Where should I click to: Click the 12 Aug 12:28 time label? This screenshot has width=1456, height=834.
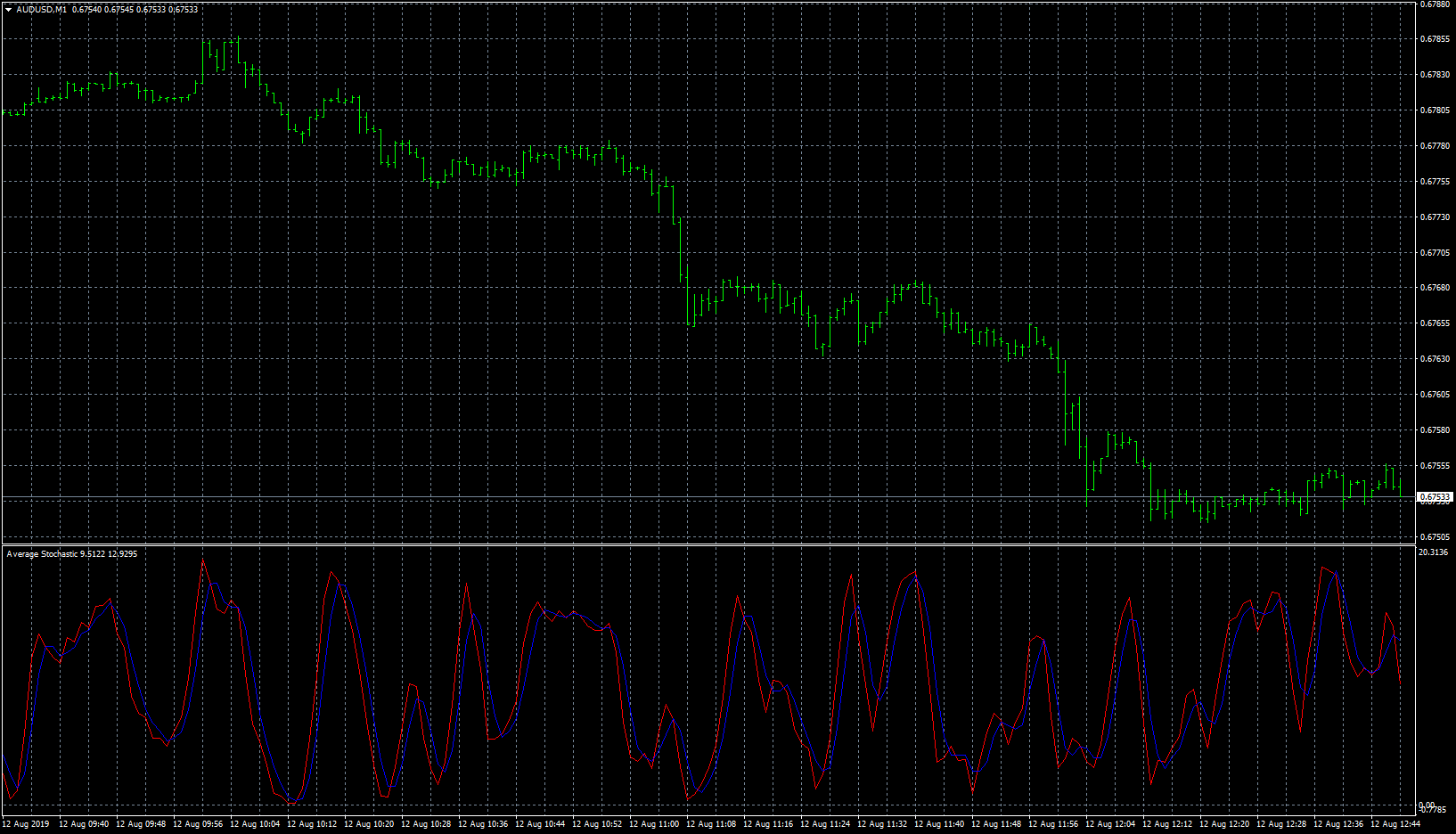1281,824
